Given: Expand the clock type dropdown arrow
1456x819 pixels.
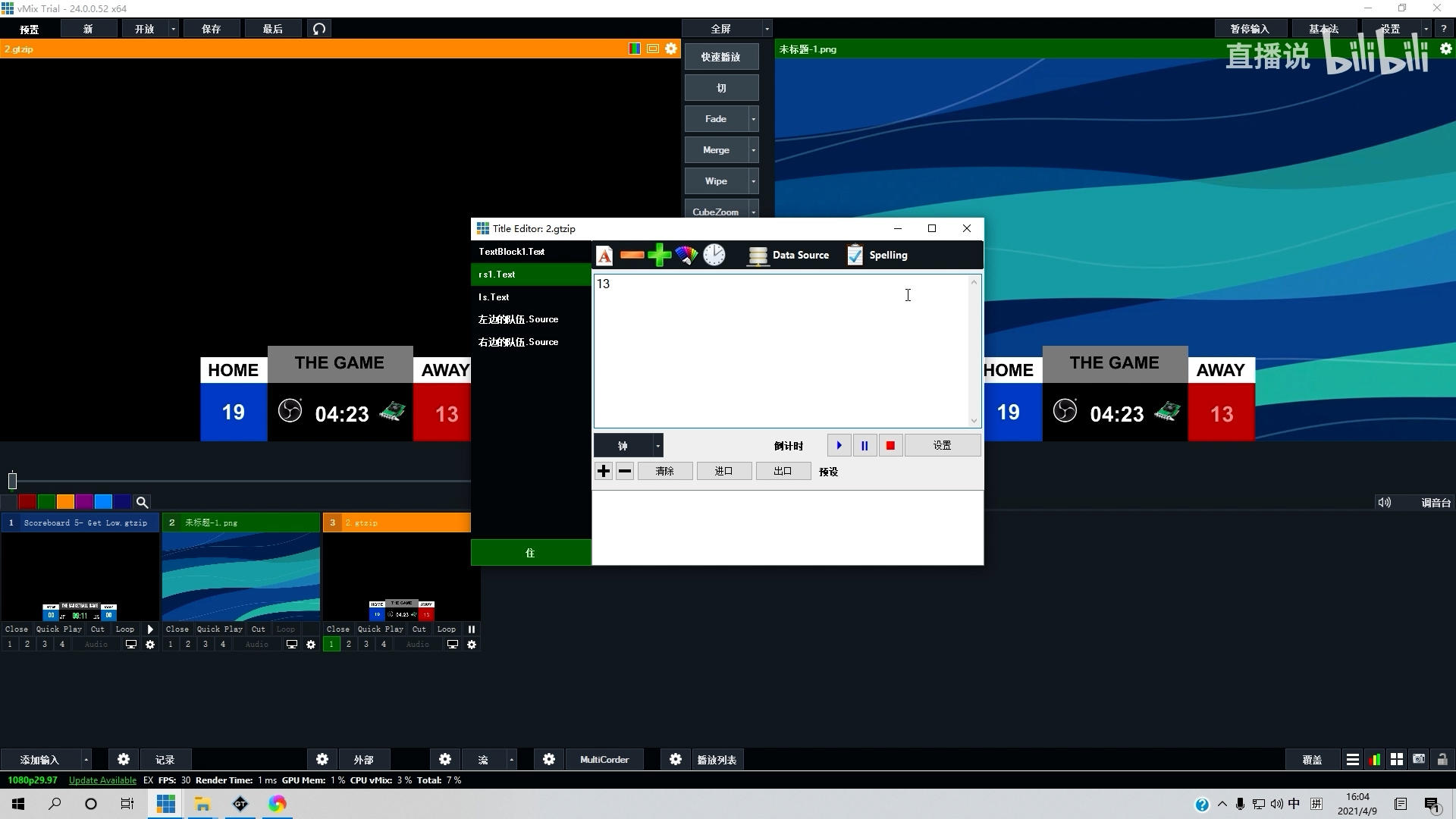Looking at the screenshot, I should tap(657, 446).
